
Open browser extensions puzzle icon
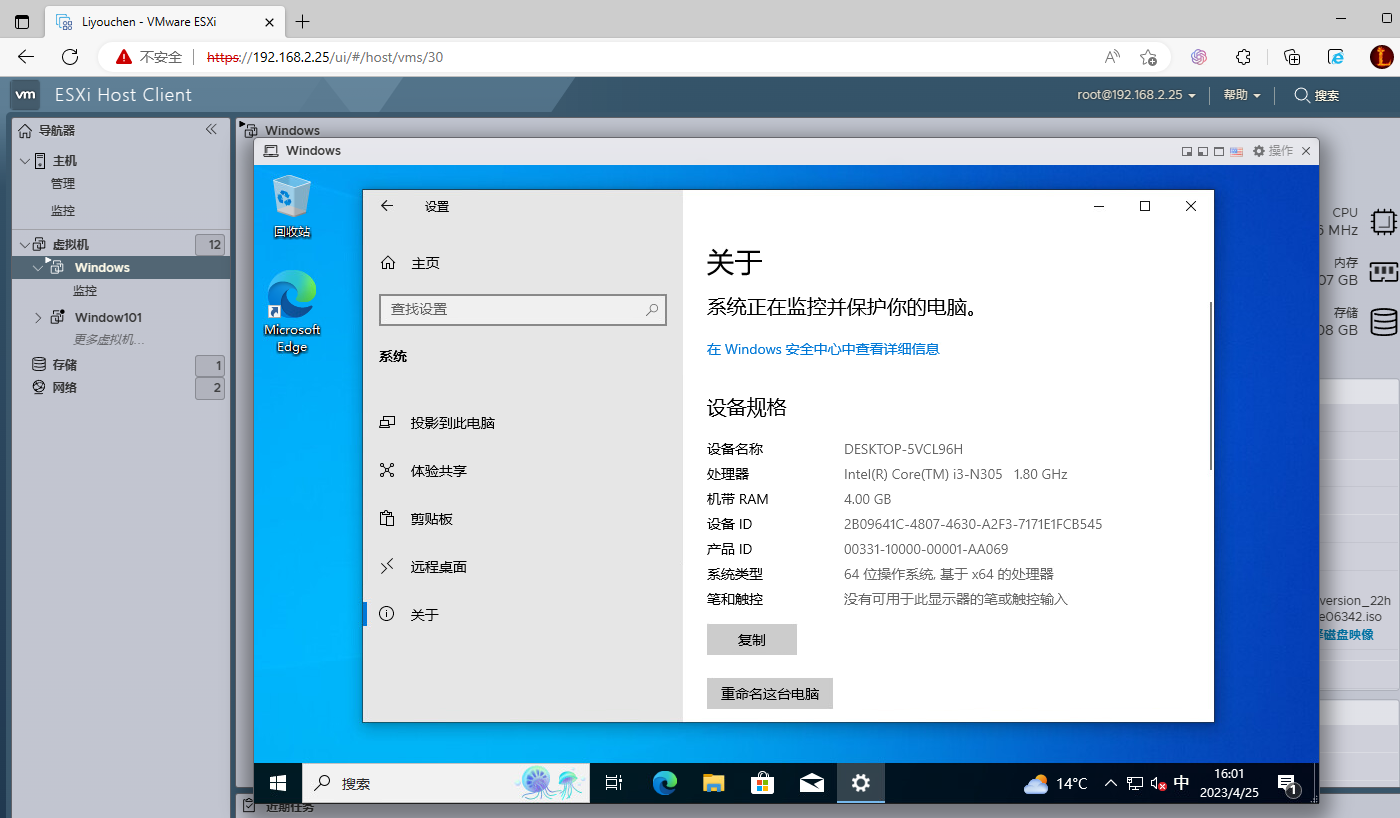1244,57
